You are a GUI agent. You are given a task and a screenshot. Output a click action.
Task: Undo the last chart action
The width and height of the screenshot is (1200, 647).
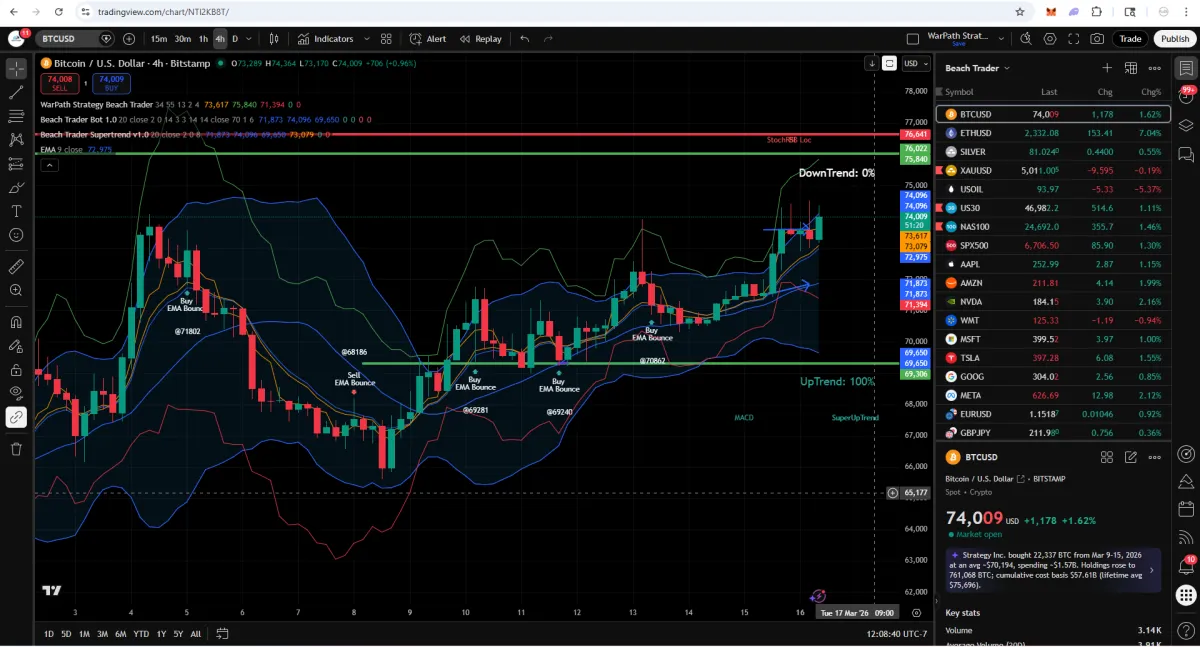(525, 39)
